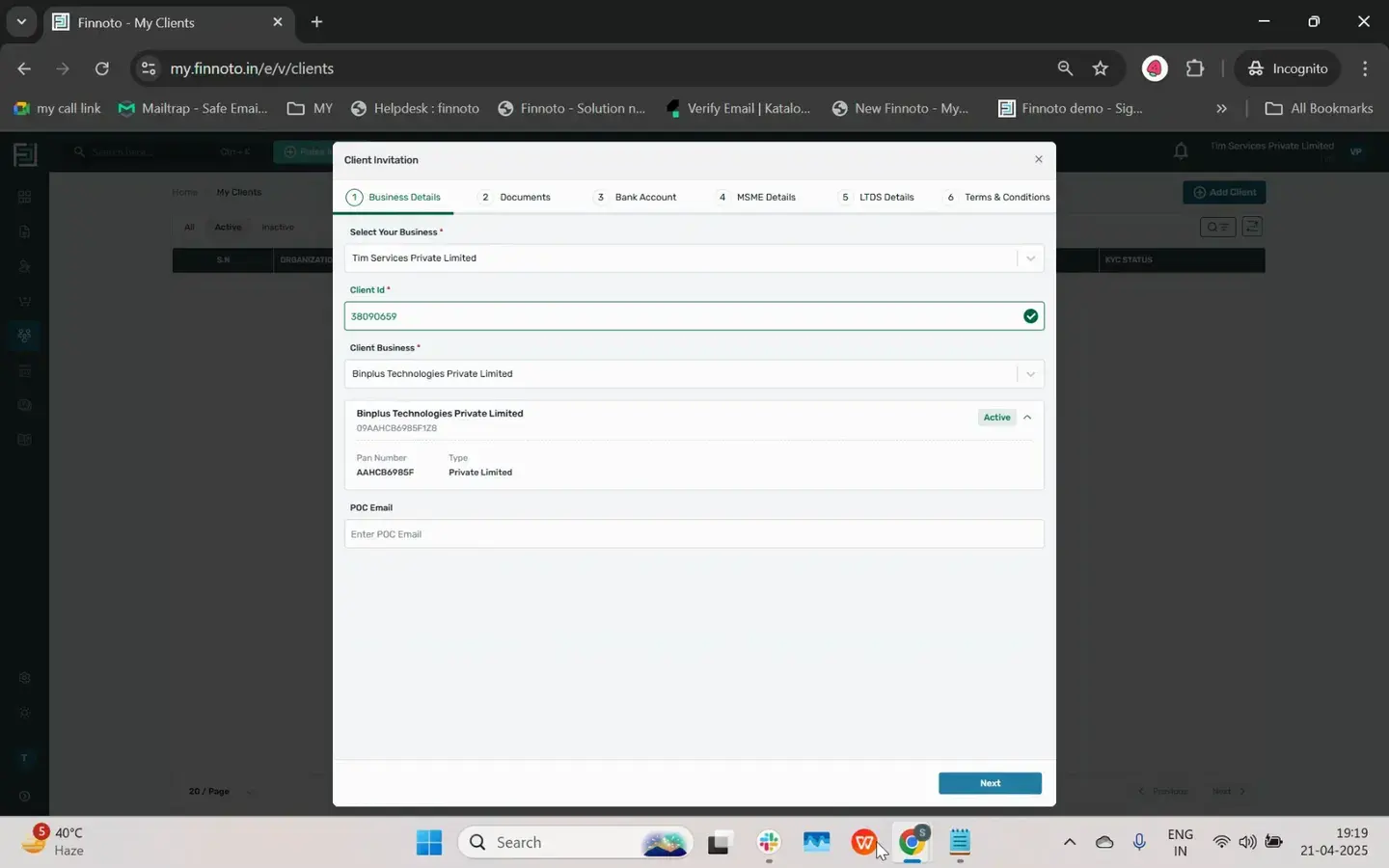Screen dimensions: 1389x868
Task: Open Slack from taskbar
Action: coord(769,843)
